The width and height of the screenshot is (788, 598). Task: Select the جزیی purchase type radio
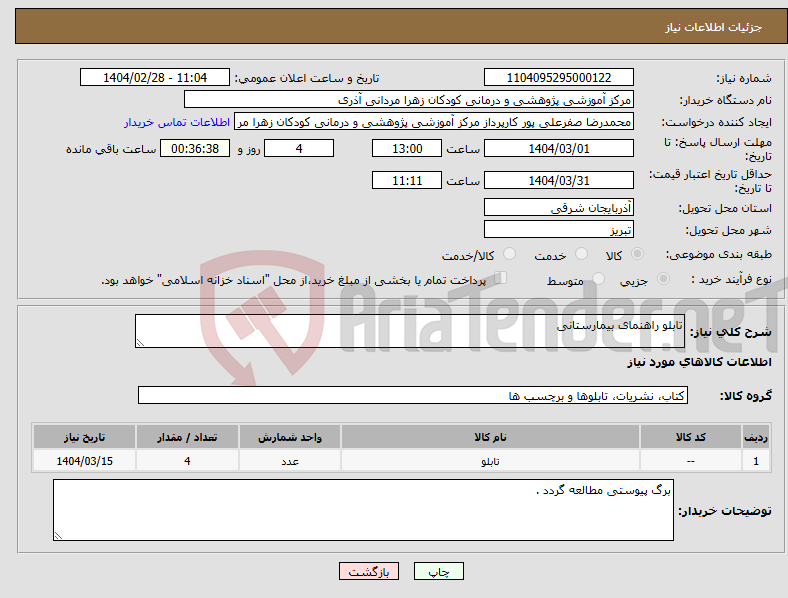663,278
